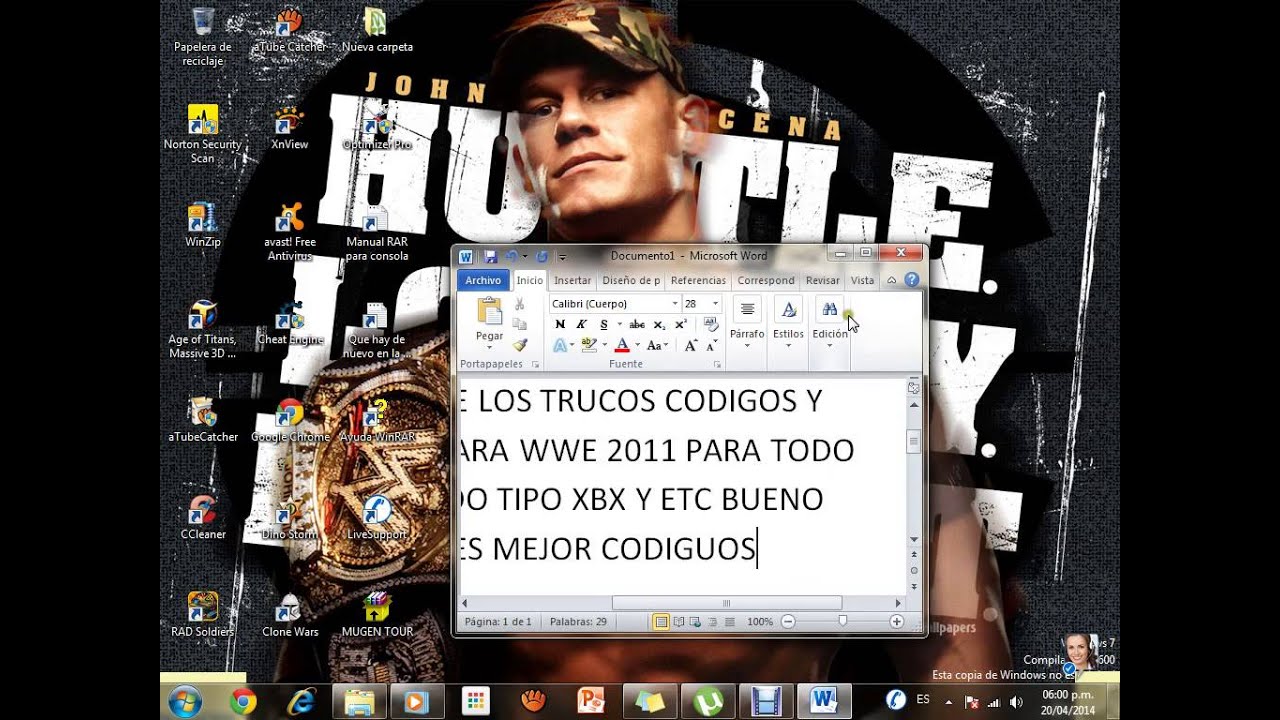Image resolution: width=1280 pixels, height=720 pixels.
Task: Switch to the Diseño de página tab
Action: pos(631,281)
